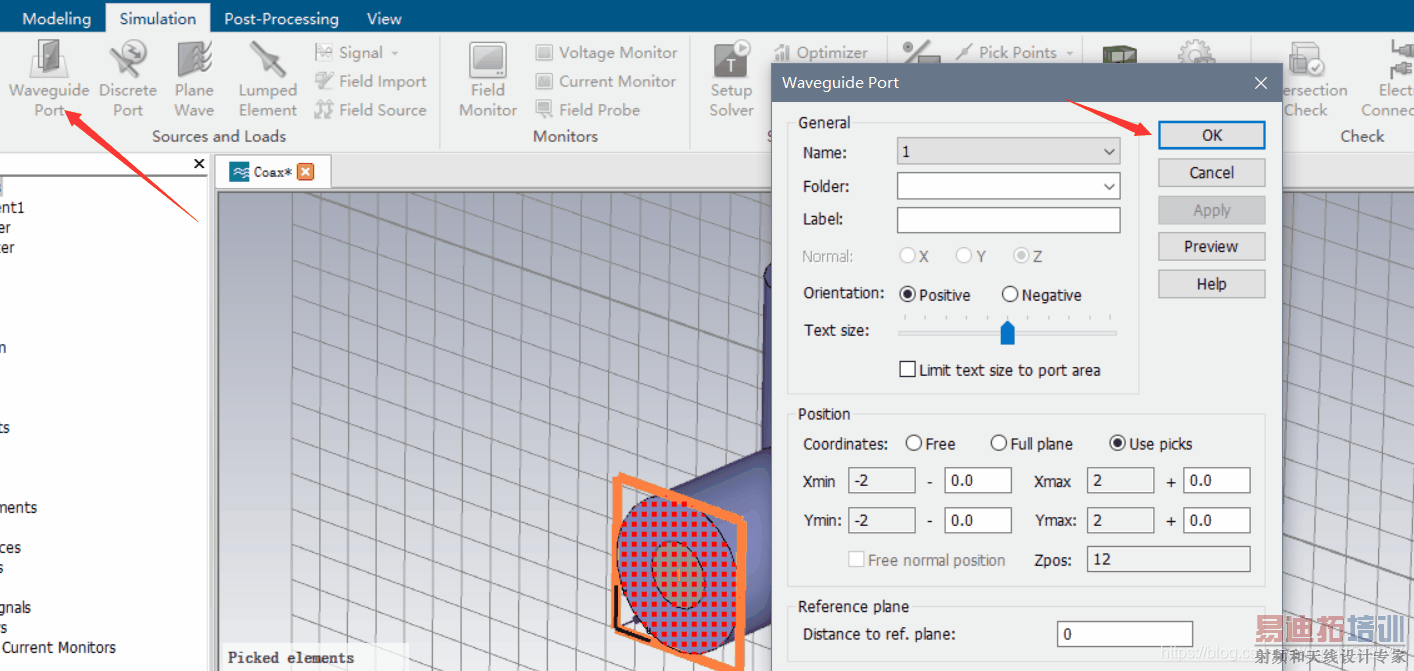
Task: Adjust the Text size slider handle
Action: (1007, 332)
